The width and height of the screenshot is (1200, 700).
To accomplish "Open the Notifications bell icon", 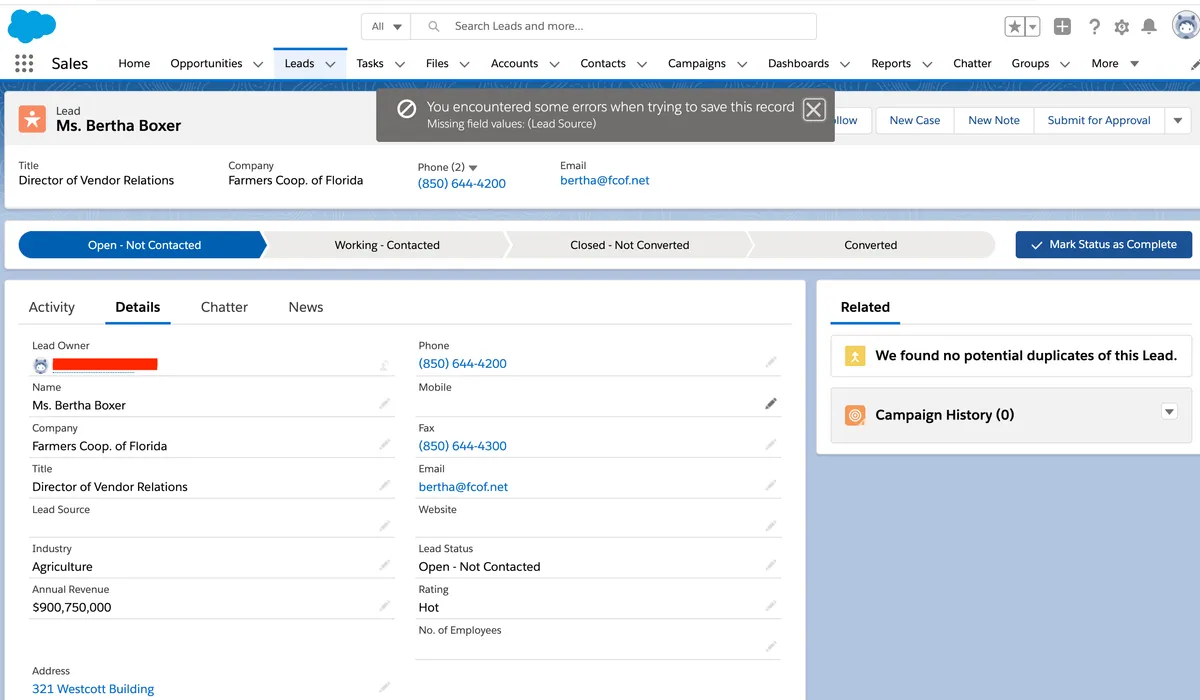I will [1150, 27].
